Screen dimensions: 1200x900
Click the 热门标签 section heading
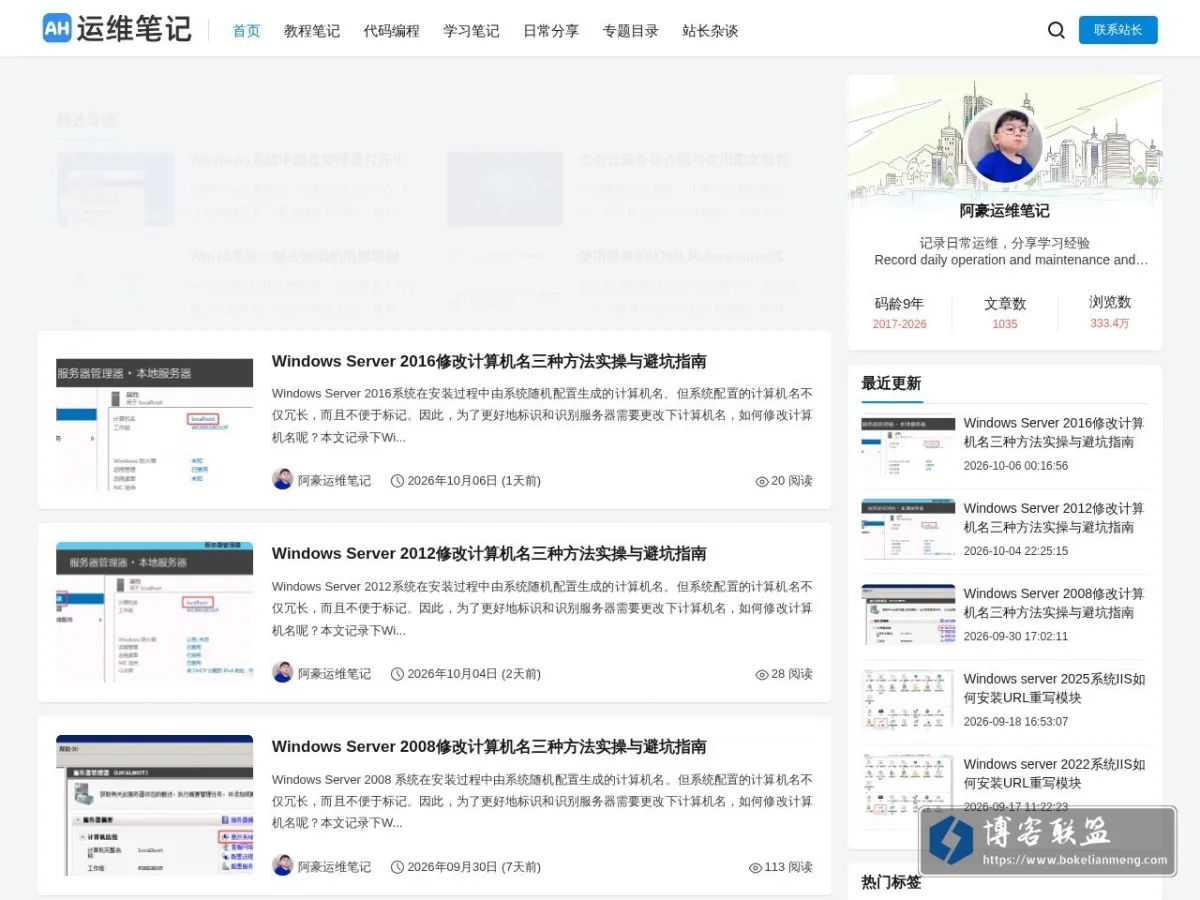coord(891,882)
